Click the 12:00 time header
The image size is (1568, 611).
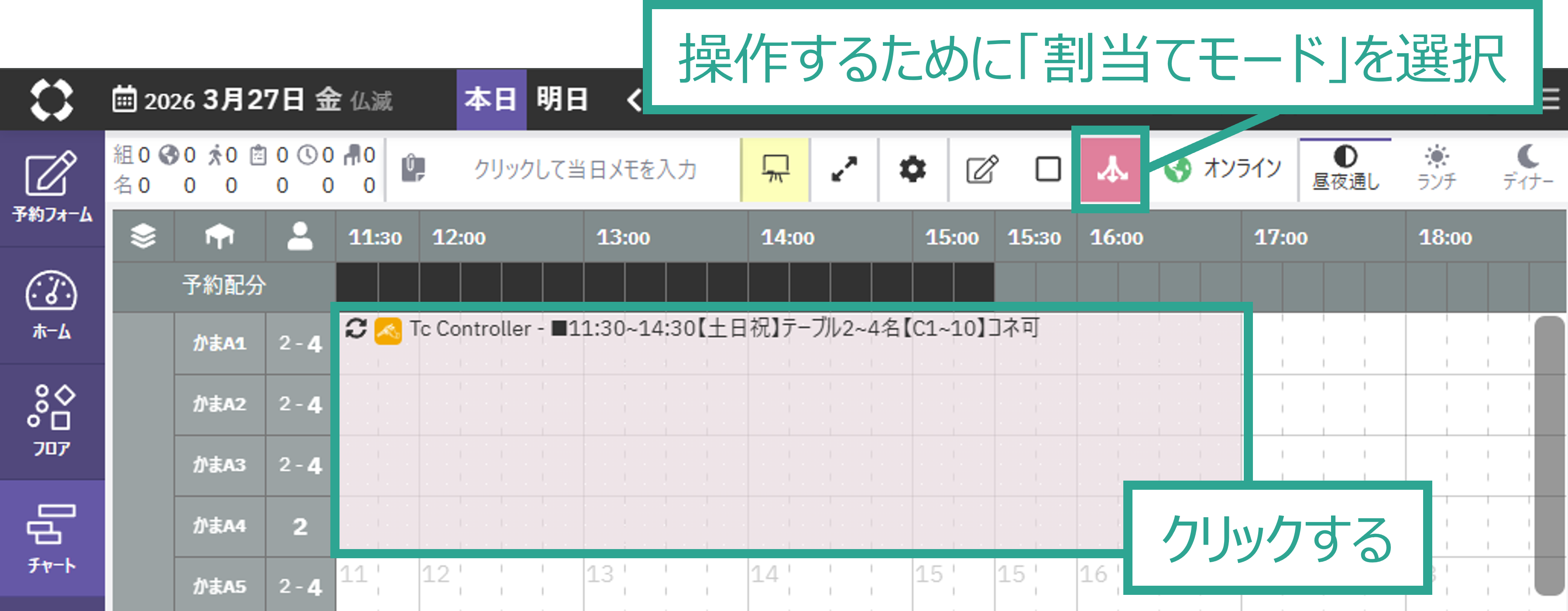click(459, 237)
